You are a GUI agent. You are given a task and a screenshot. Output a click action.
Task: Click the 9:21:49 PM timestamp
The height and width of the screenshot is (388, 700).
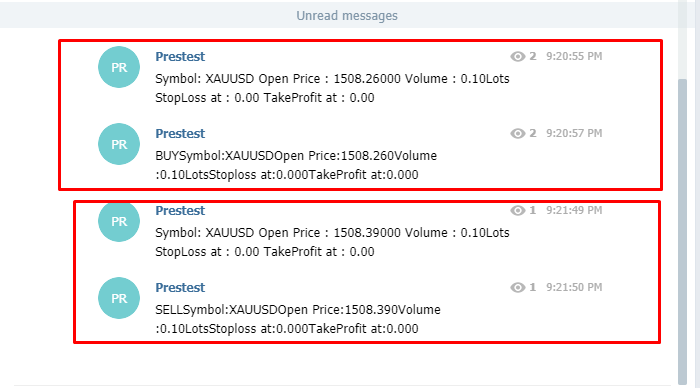pos(574,210)
